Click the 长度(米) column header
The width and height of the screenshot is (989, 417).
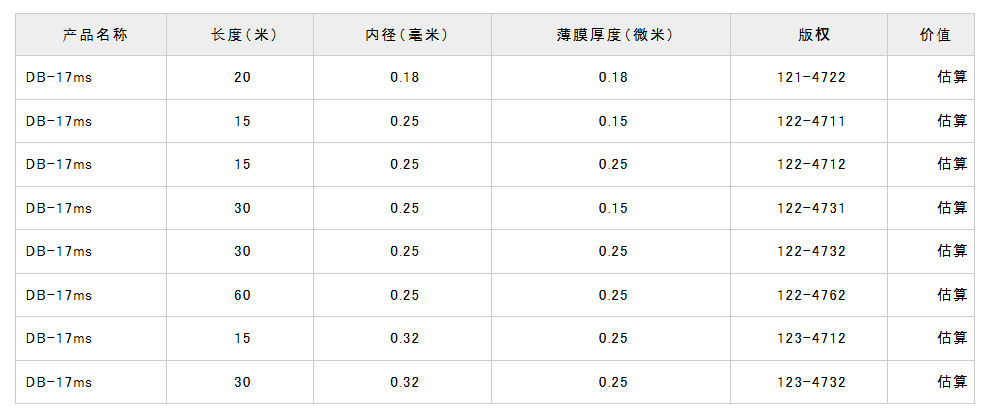click(243, 35)
